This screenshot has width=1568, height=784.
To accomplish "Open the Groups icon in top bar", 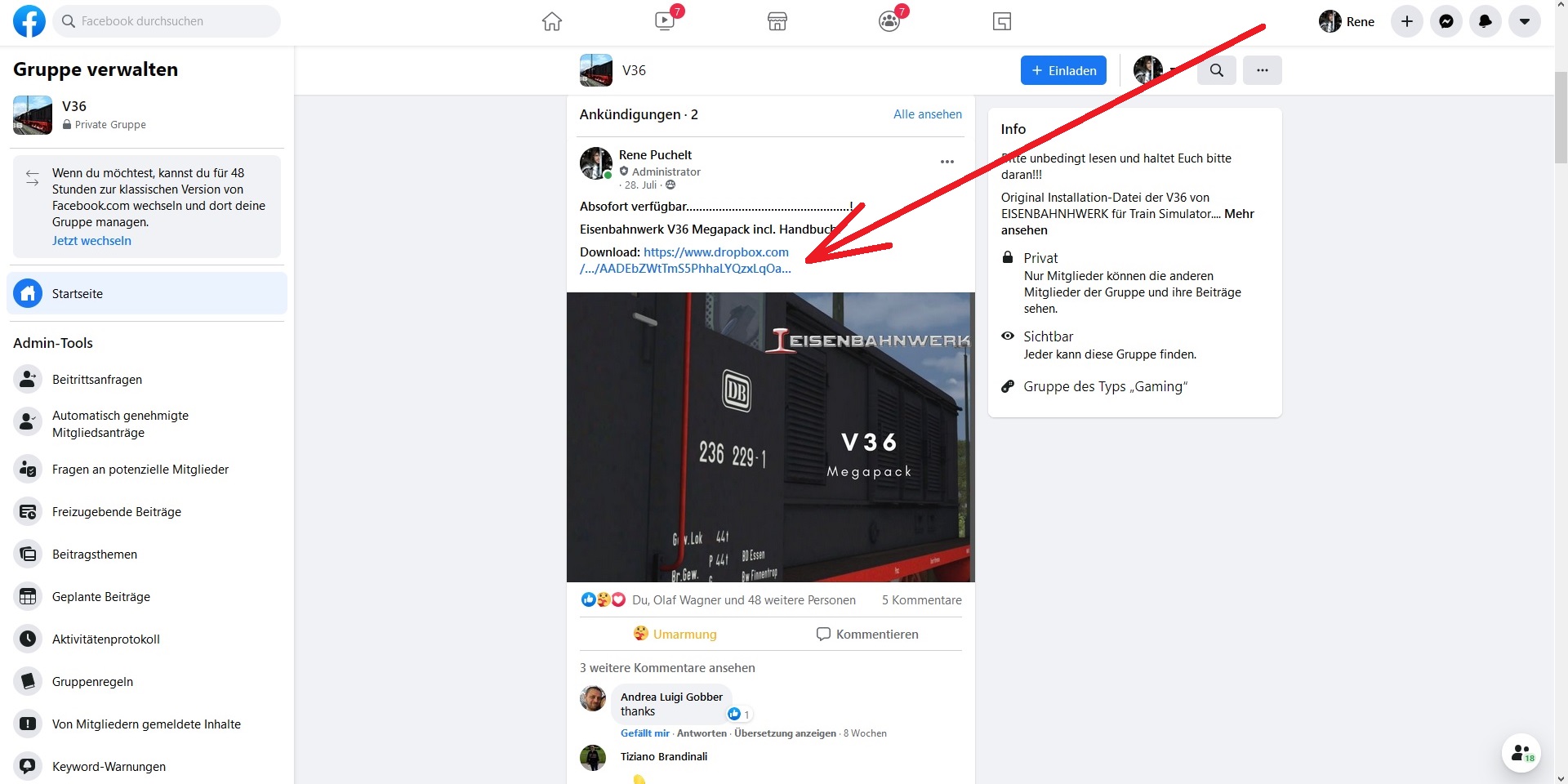I will click(x=889, y=22).
